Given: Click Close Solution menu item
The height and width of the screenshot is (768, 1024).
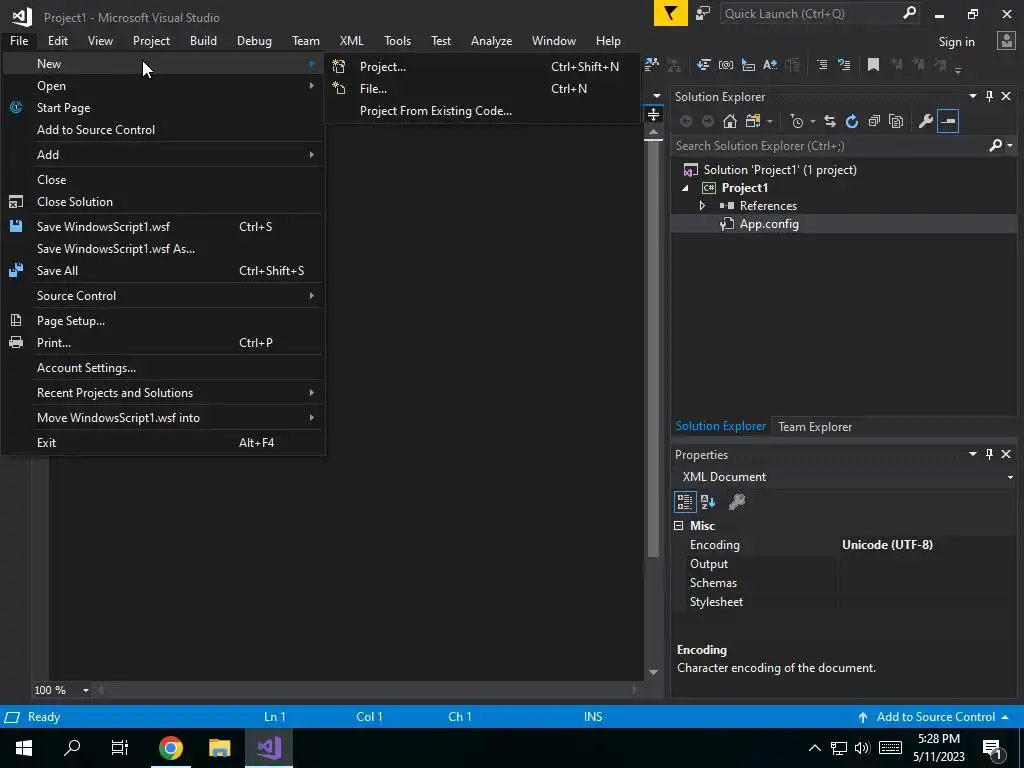Looking at the screenshot, I should 163,202.
